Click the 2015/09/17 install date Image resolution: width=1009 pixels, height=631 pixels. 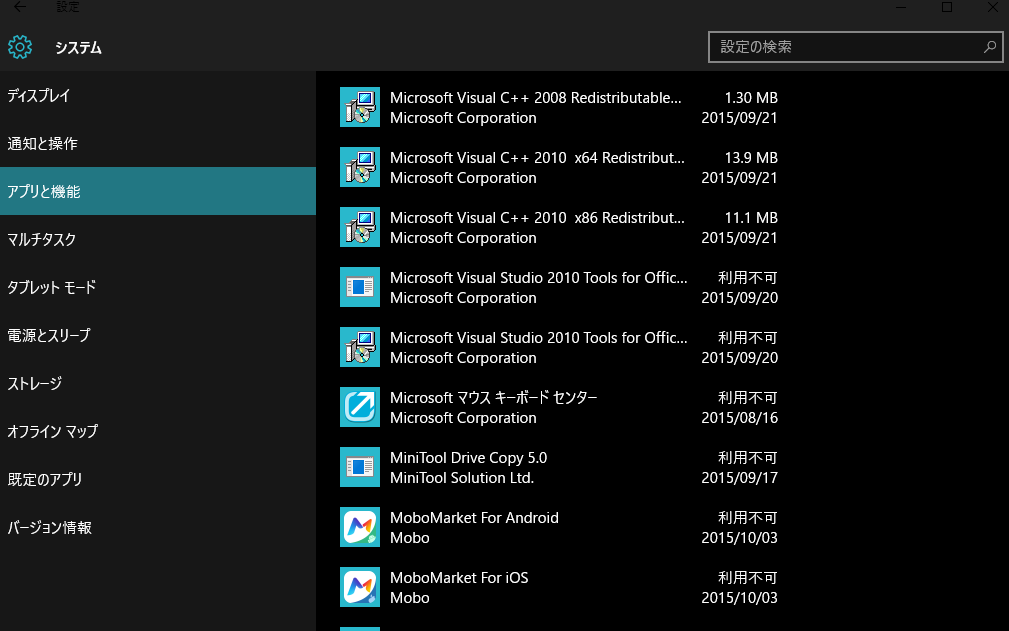pos(739,478)
